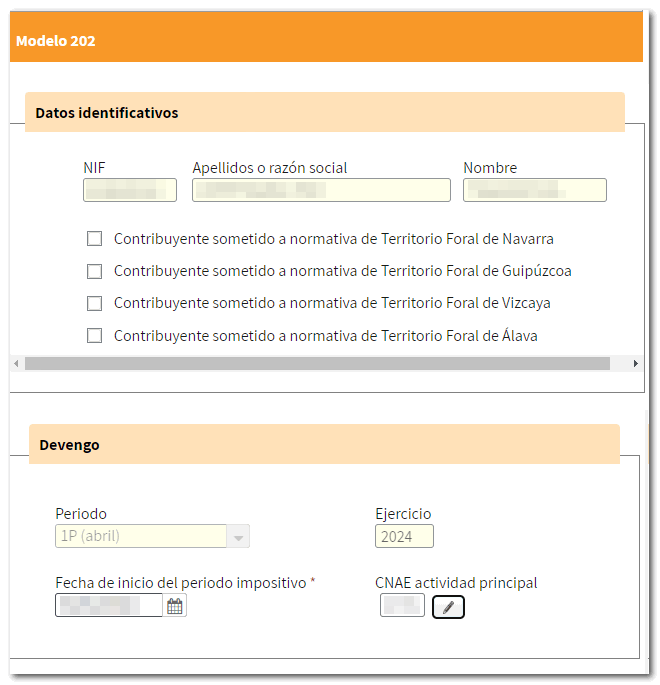Click the Datos identificativos section header
Image resolution: width=660 pixels, height=685 pixels.
pos(325,112)
